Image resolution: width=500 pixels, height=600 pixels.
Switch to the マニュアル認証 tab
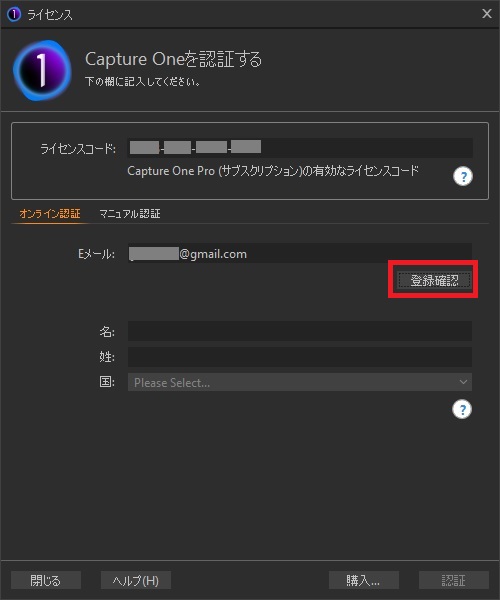(130, 214)
